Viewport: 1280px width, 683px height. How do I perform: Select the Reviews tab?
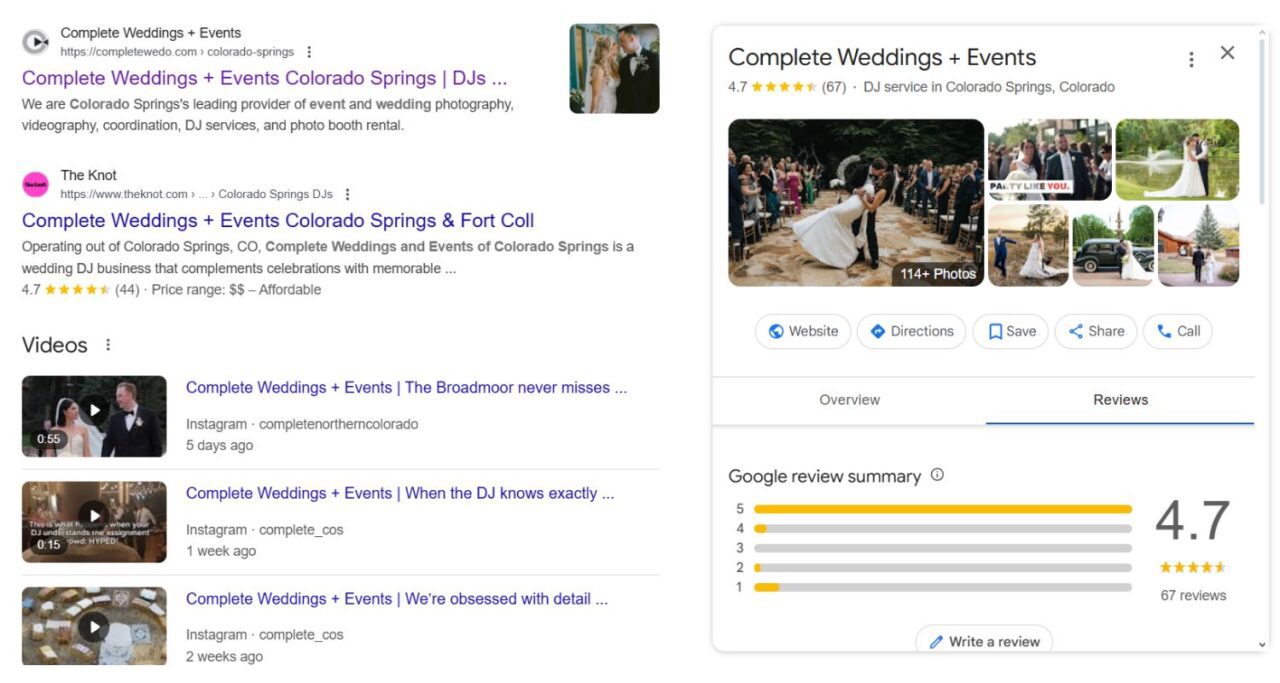(1120, 400)
